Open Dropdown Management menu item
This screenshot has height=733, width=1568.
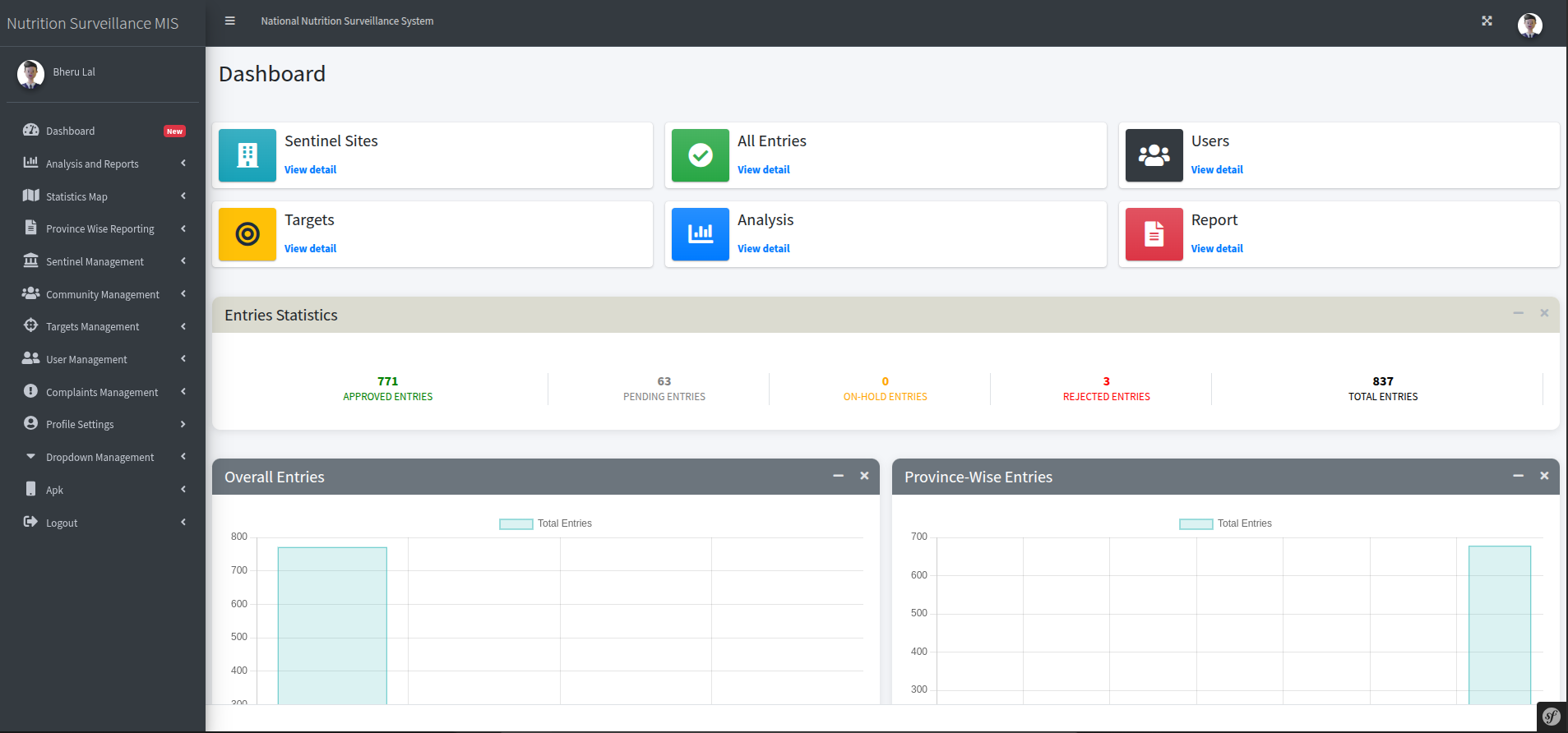pyautogui.click(x=104, y=457)
